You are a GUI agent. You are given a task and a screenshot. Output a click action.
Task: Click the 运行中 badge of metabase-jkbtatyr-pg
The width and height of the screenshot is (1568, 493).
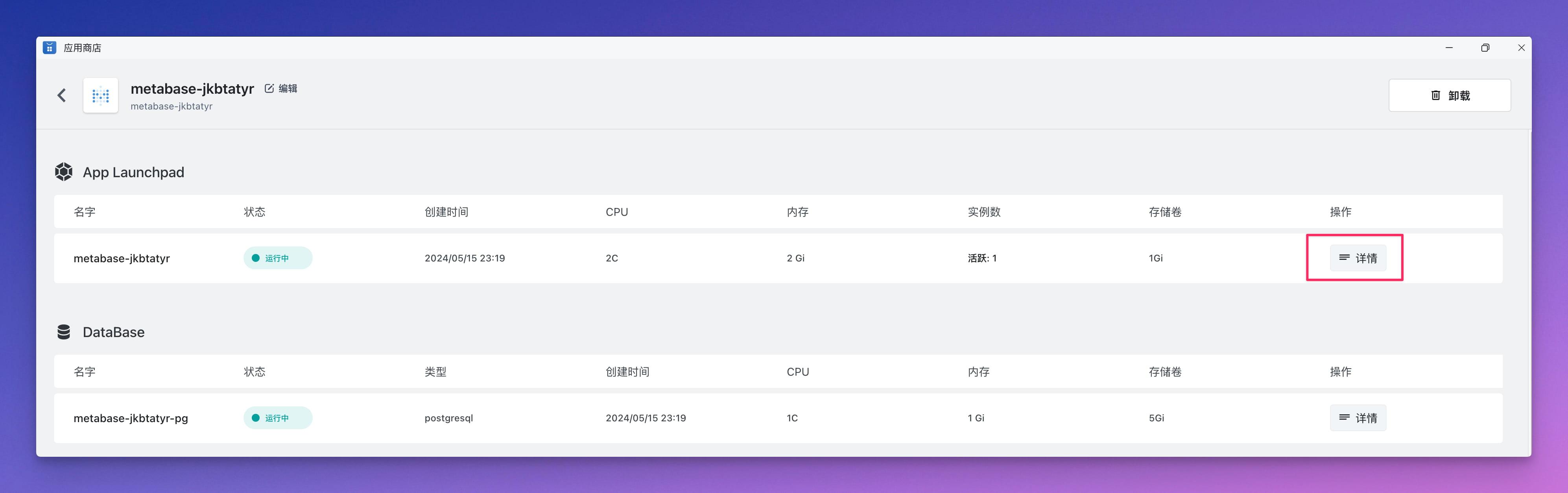[x=278, y=418]
